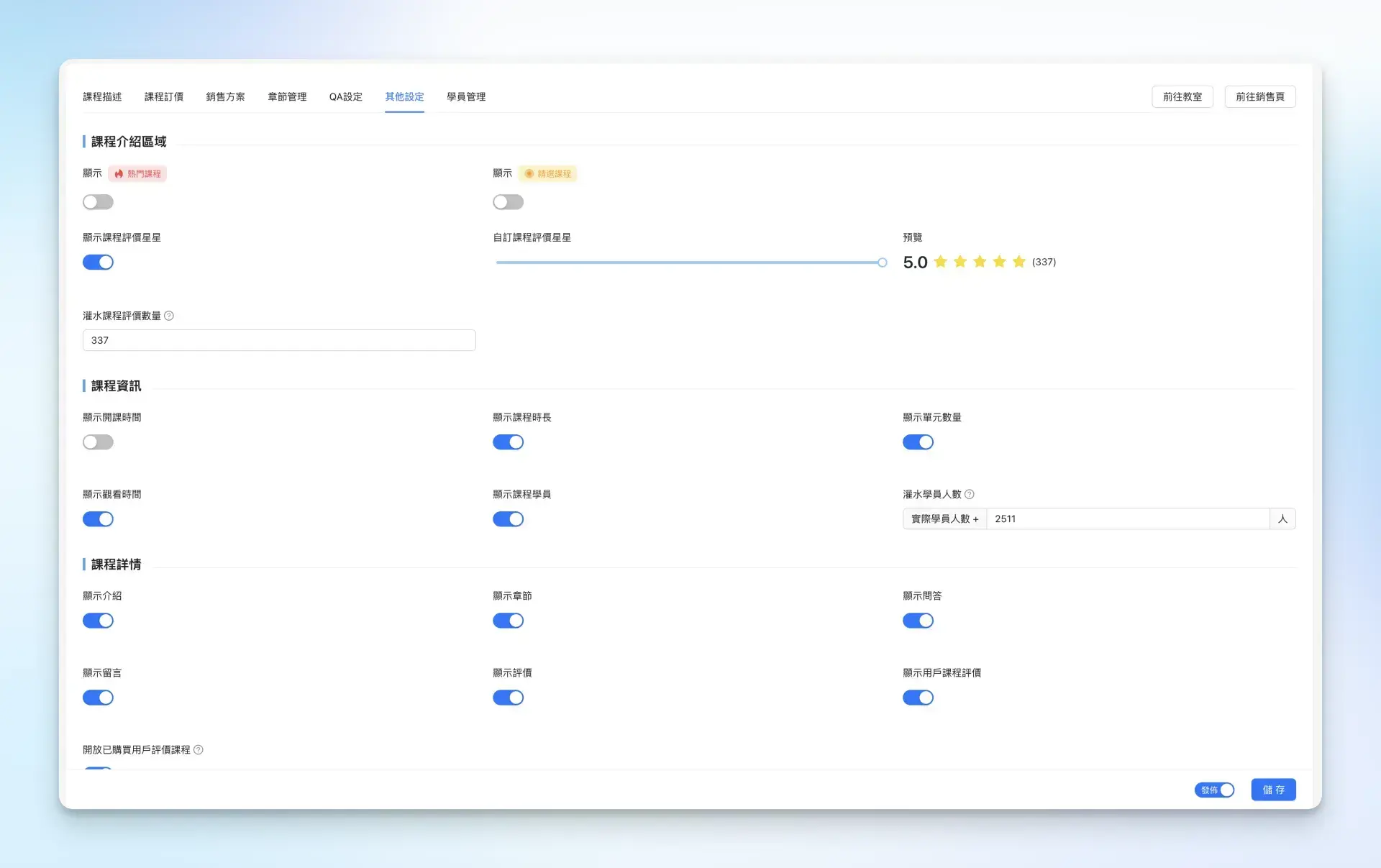
Task: Enable the 熱門課程 display toggle
Action: point(98,202)
